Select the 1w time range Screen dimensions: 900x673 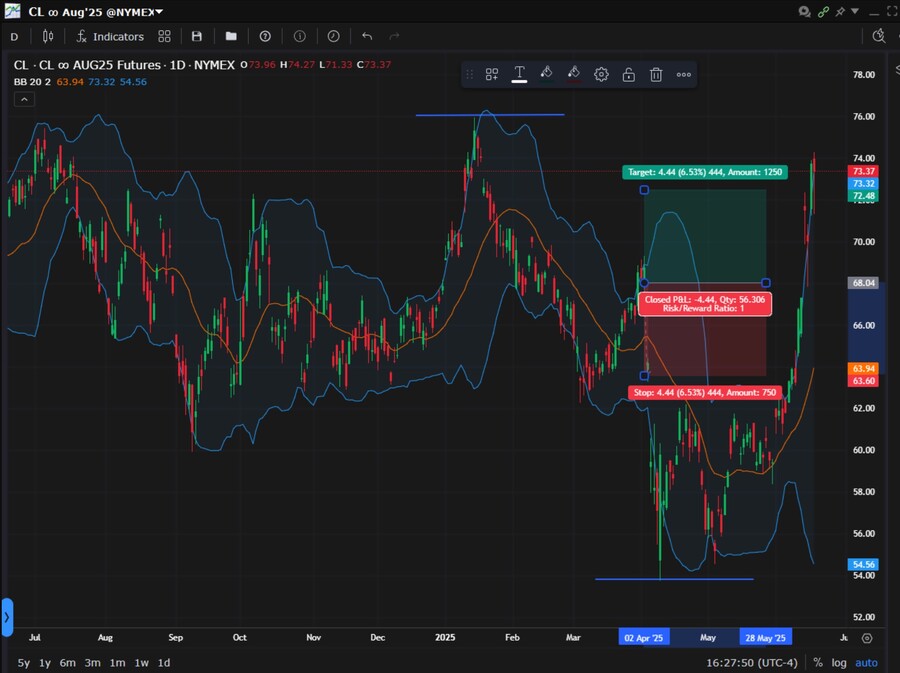(x=142, y=663)
